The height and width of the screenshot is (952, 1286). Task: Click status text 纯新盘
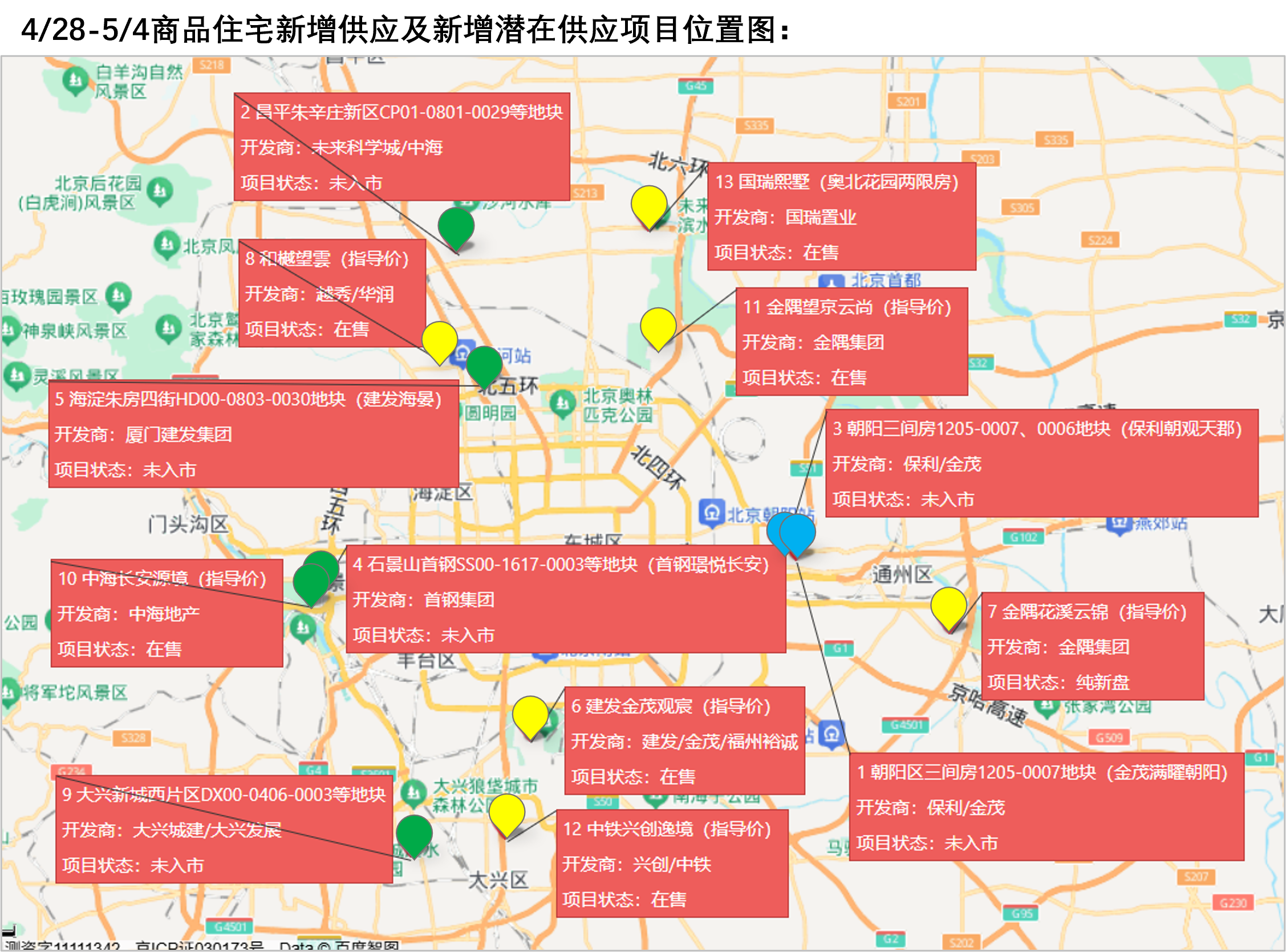tap(1102, 682)
